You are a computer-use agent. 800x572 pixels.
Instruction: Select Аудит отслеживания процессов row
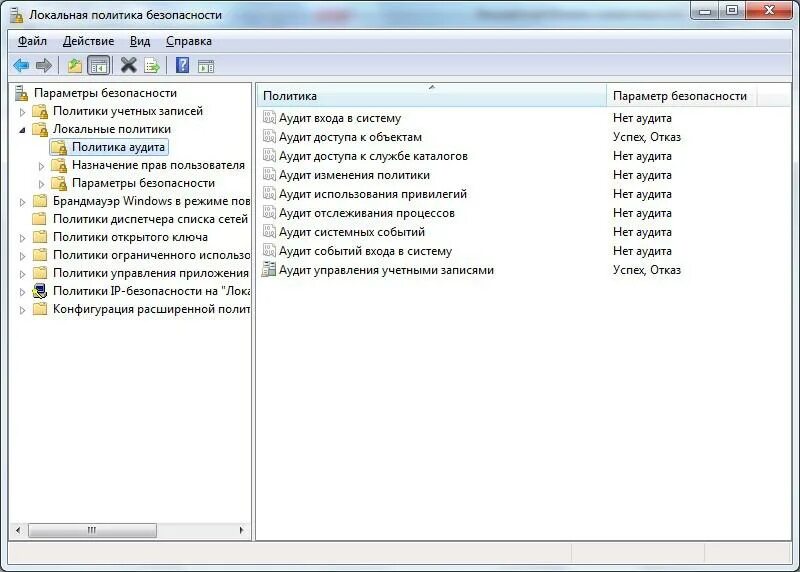[x=366, y=213]
